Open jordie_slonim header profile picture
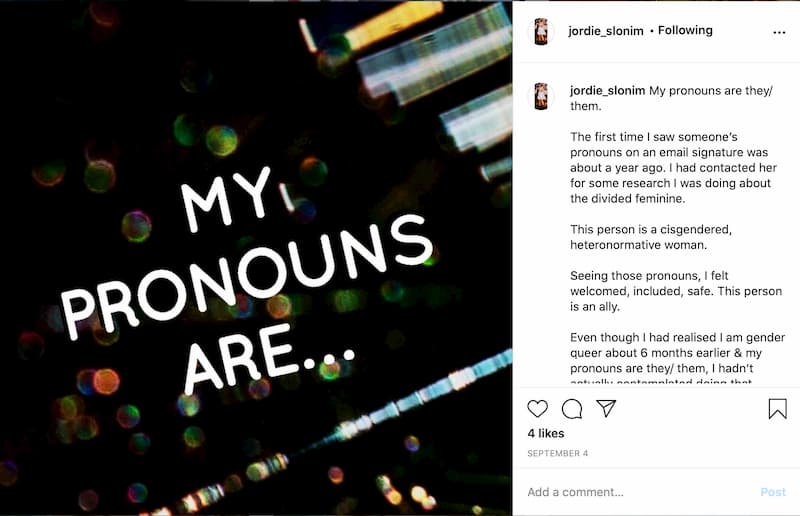Image resolution: width=800 pixels, height=516 pixels. pos(541,32)
